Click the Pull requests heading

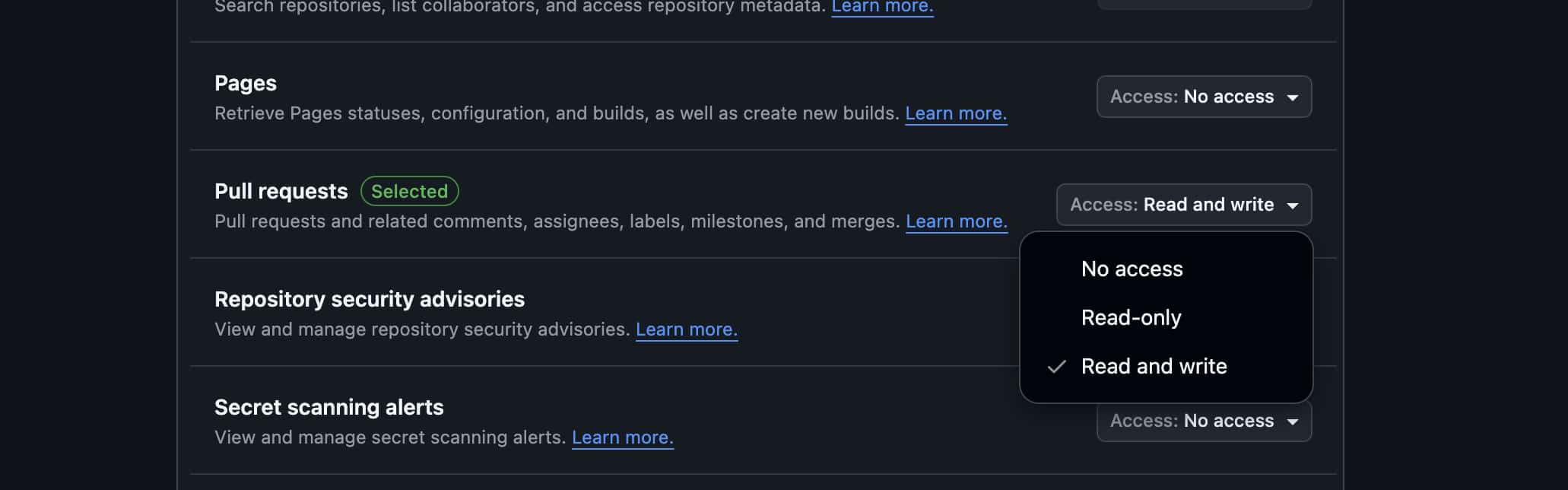click(x=281, y=191)
